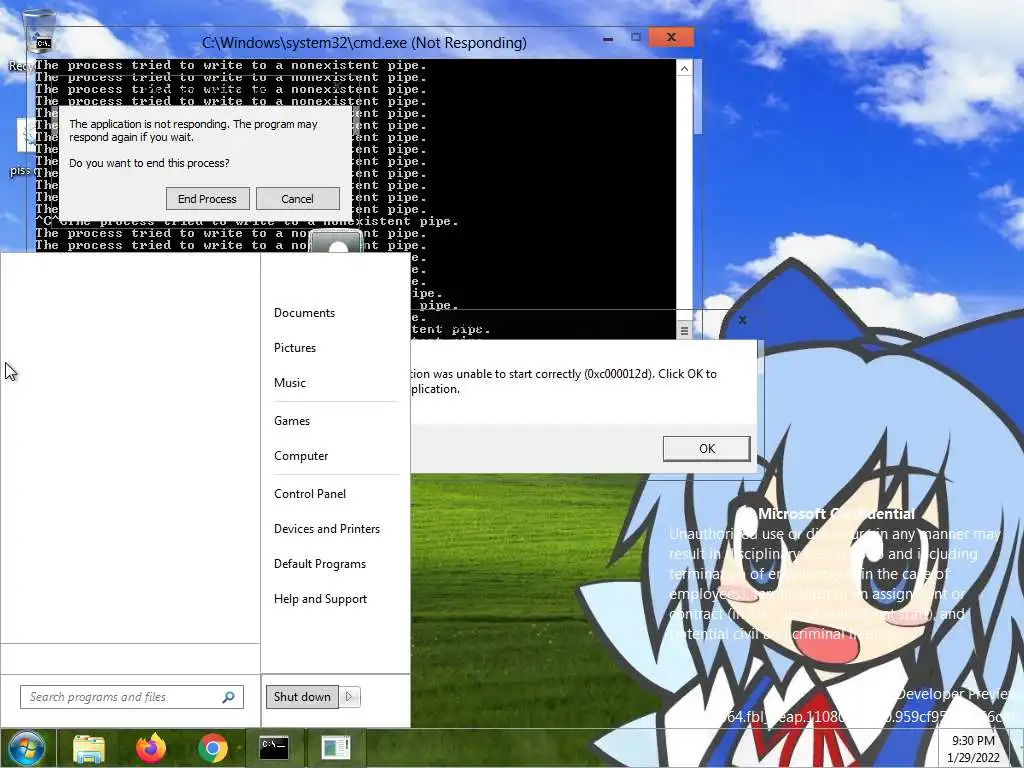
Task: Launch Firefox from the taskbar
Action: pyautogui.click(x=151, y=748)
